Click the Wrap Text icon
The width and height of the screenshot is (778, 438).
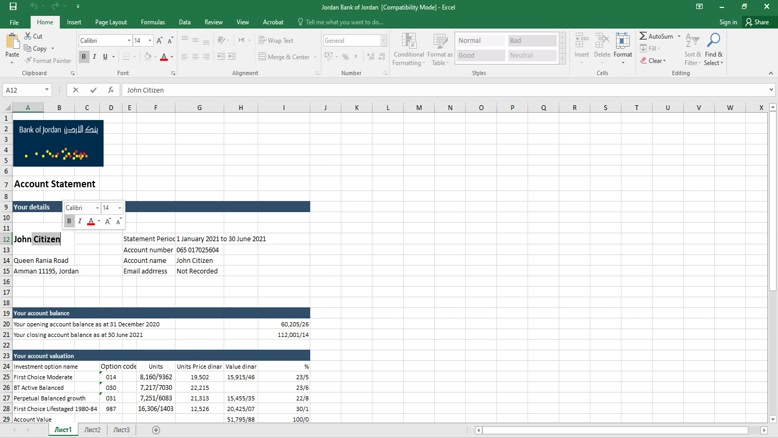click(x=262, y=41)
